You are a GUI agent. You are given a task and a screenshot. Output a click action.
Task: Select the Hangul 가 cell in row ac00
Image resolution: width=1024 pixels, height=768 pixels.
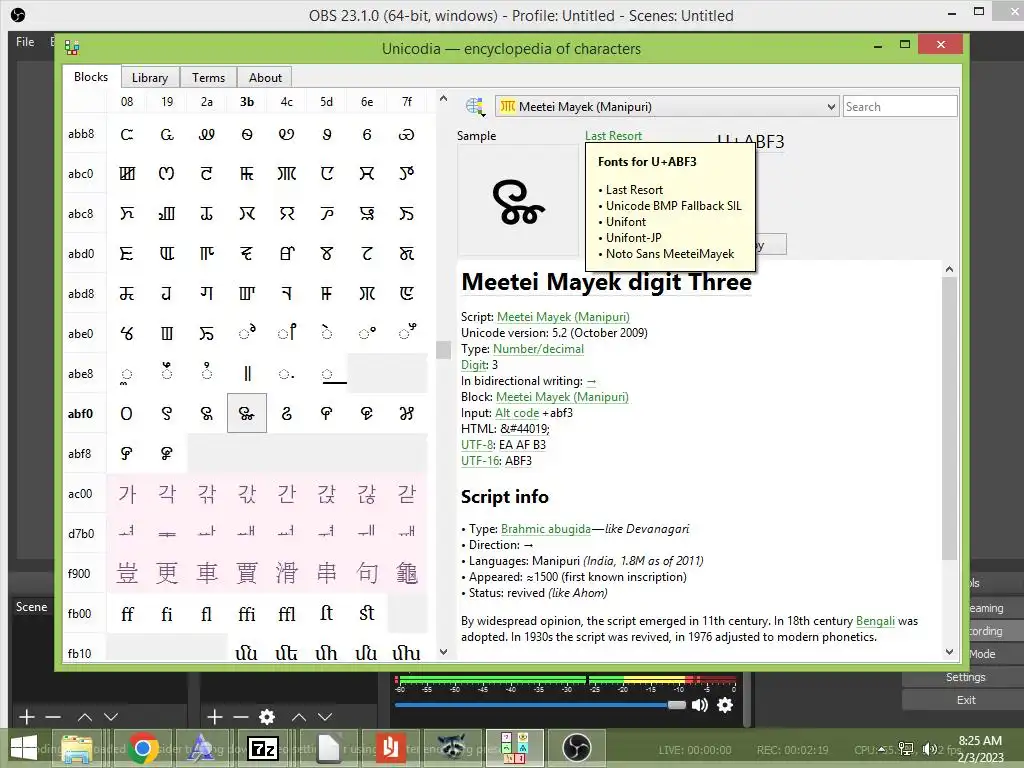pos(127,494)
